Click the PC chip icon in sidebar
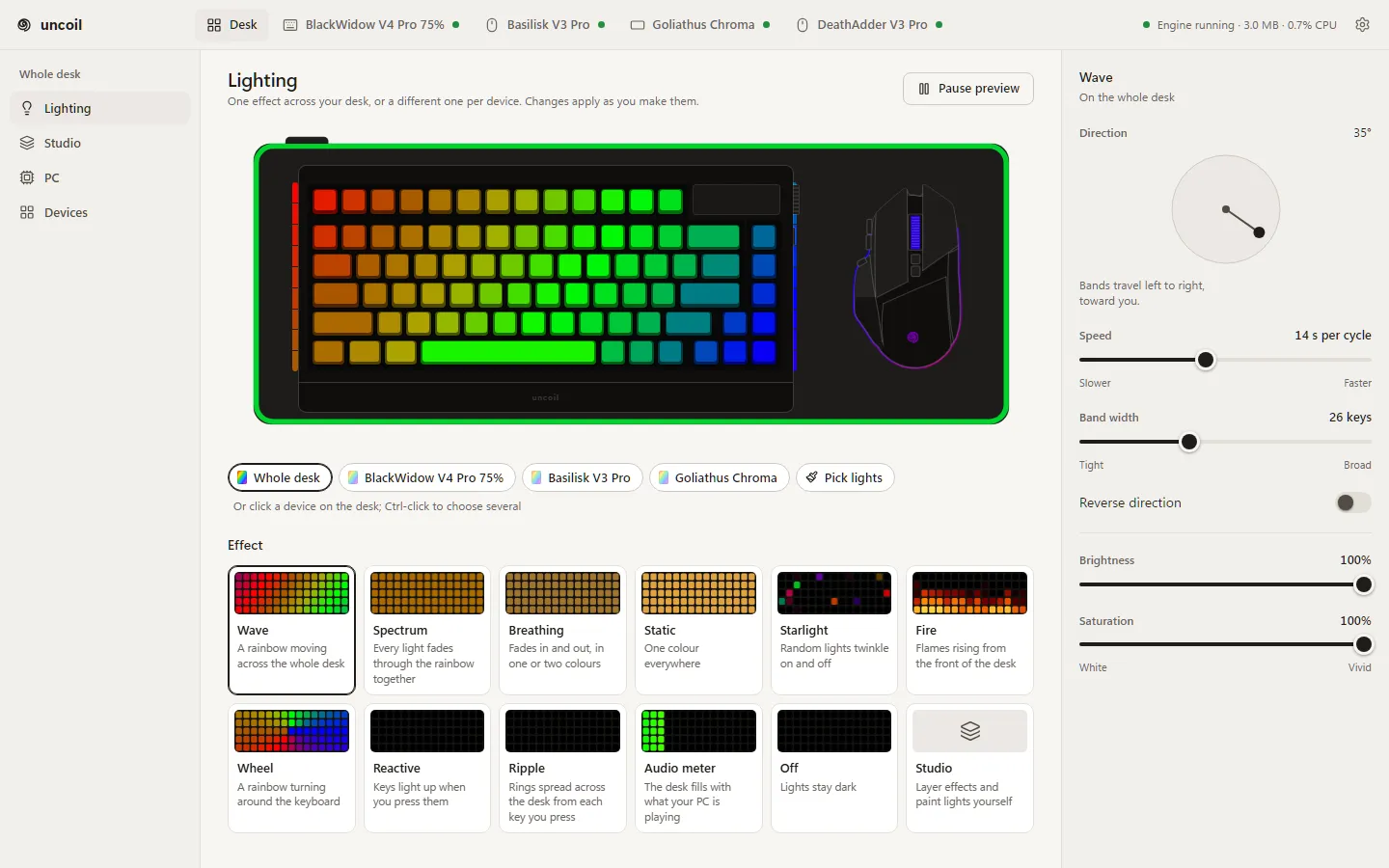1389x868 pixels. [27, 177]
